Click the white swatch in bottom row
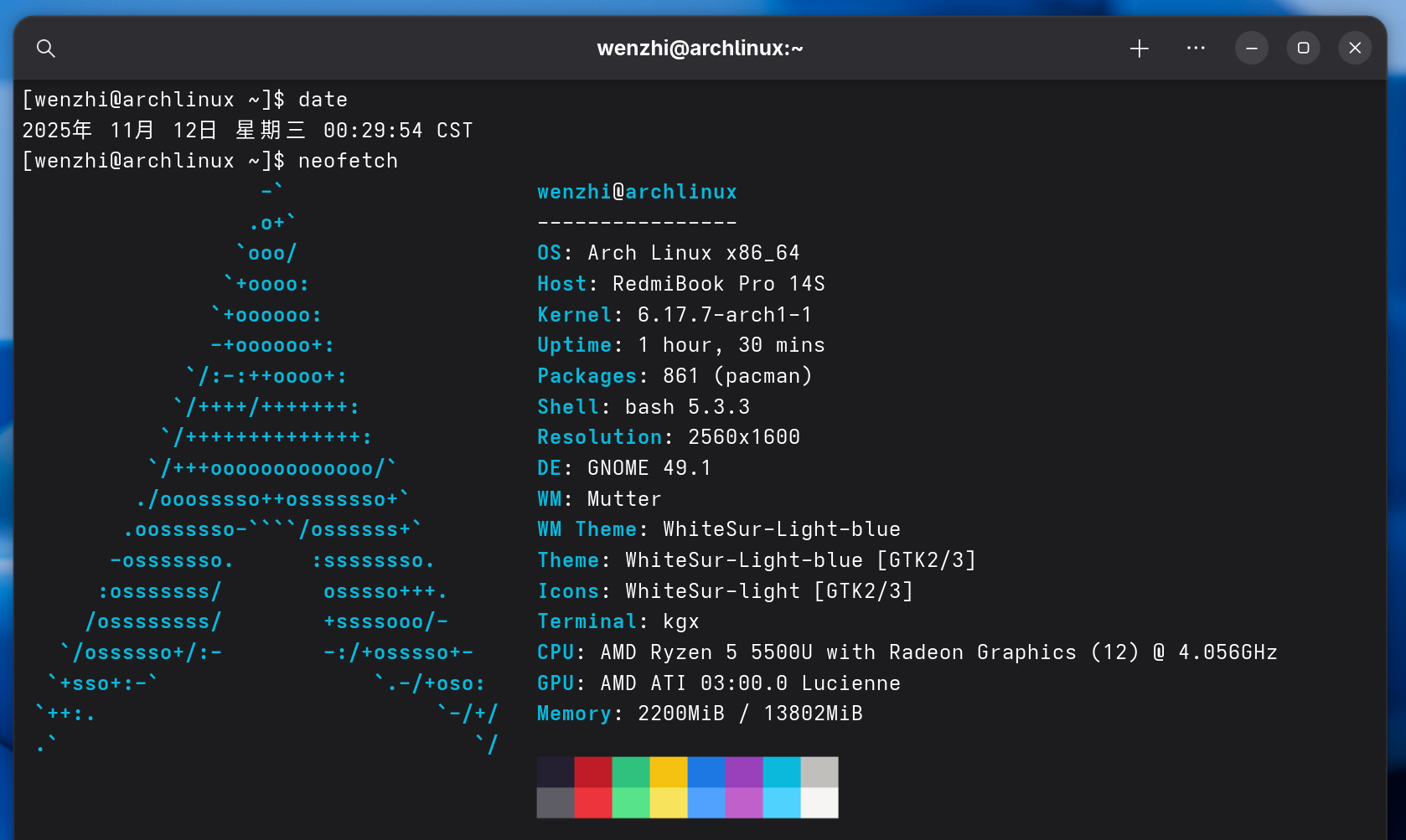Screen dimensions: 1406x840 coord(819,802)
